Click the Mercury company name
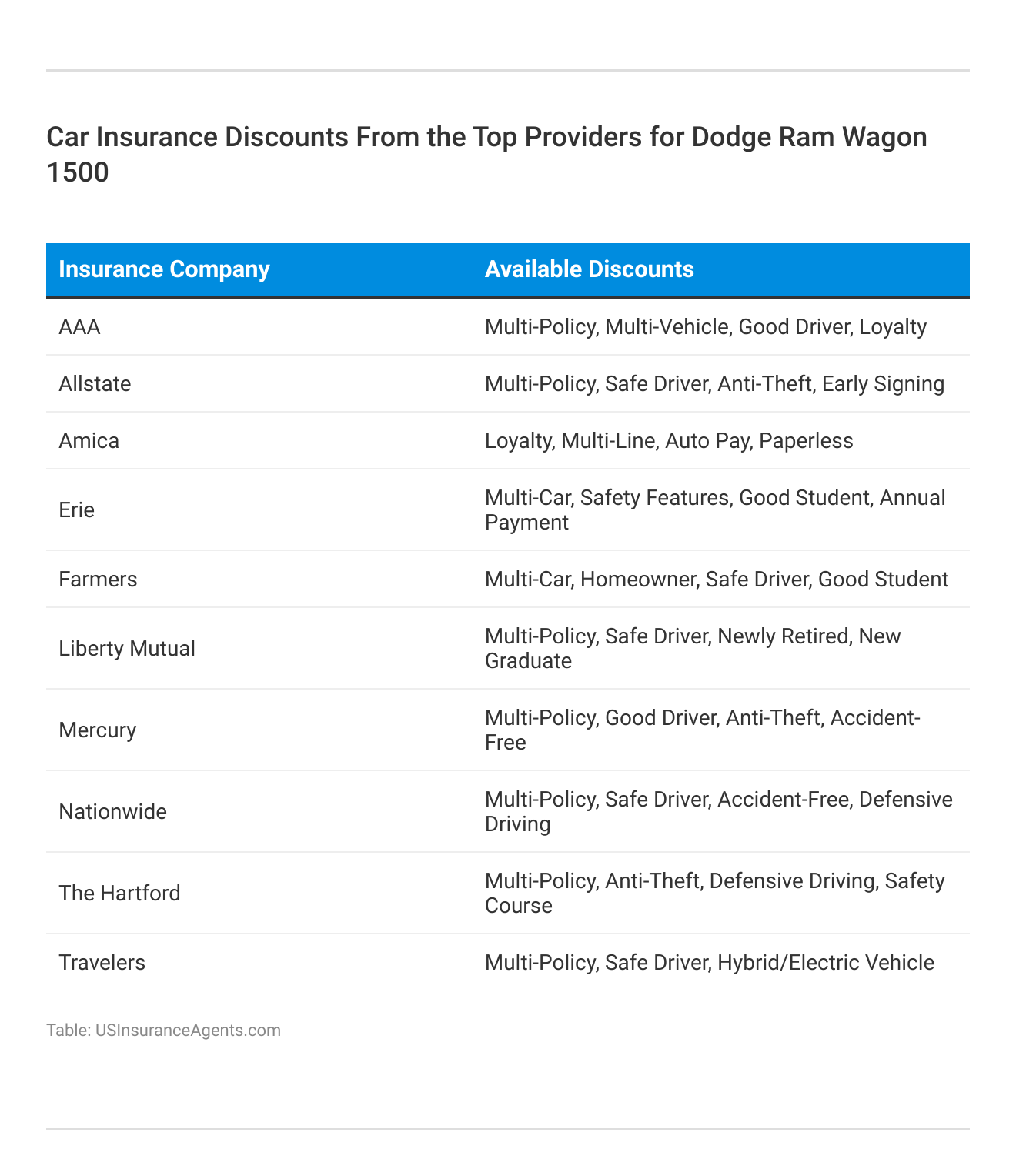Image resolution: width=1016 pixels, height=1176 pixels. point(97,730)
